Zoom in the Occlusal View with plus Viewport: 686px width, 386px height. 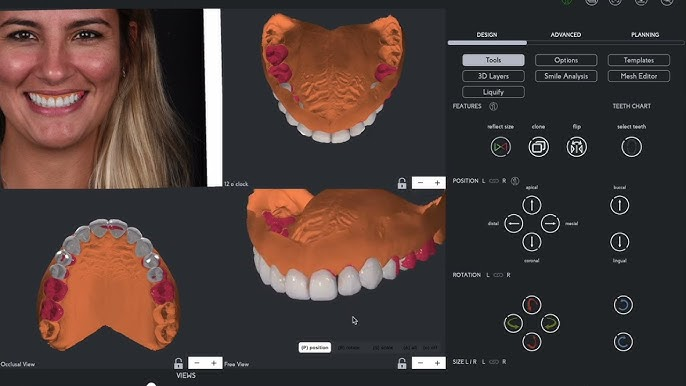pyautogui.click(x=214, y=363)
